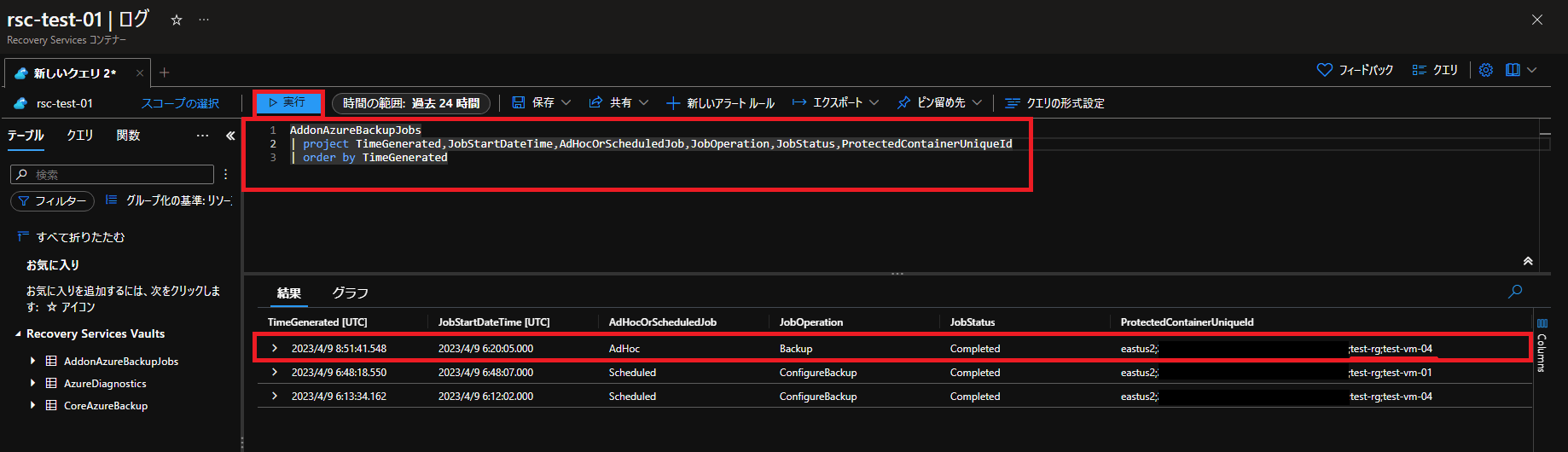Viewport: 1568px width, 452px height.
Task: Sort by TimeGenerated [UTC] column header
Action: (x=317, y=322)
